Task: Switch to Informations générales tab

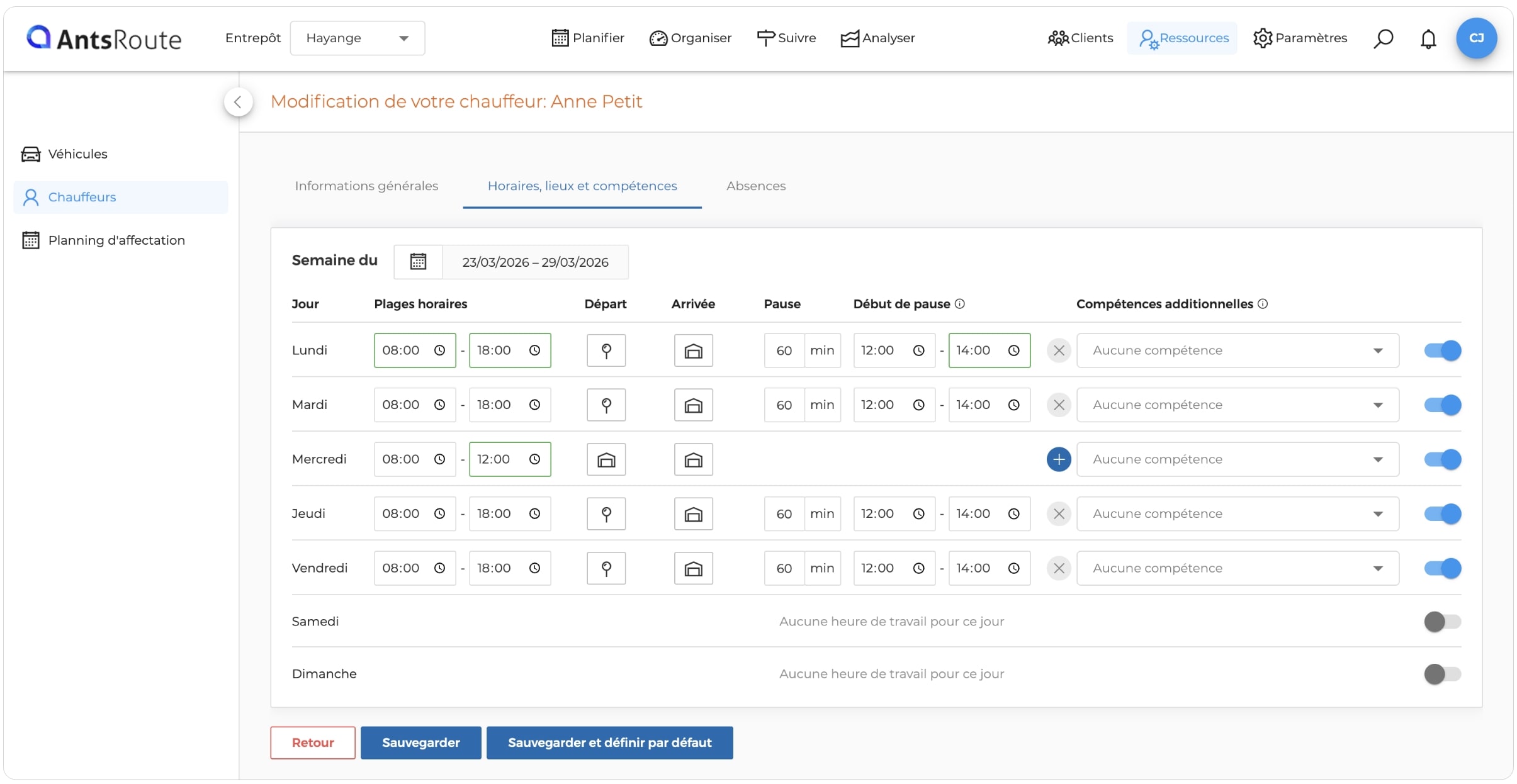Action: point(366,186)
